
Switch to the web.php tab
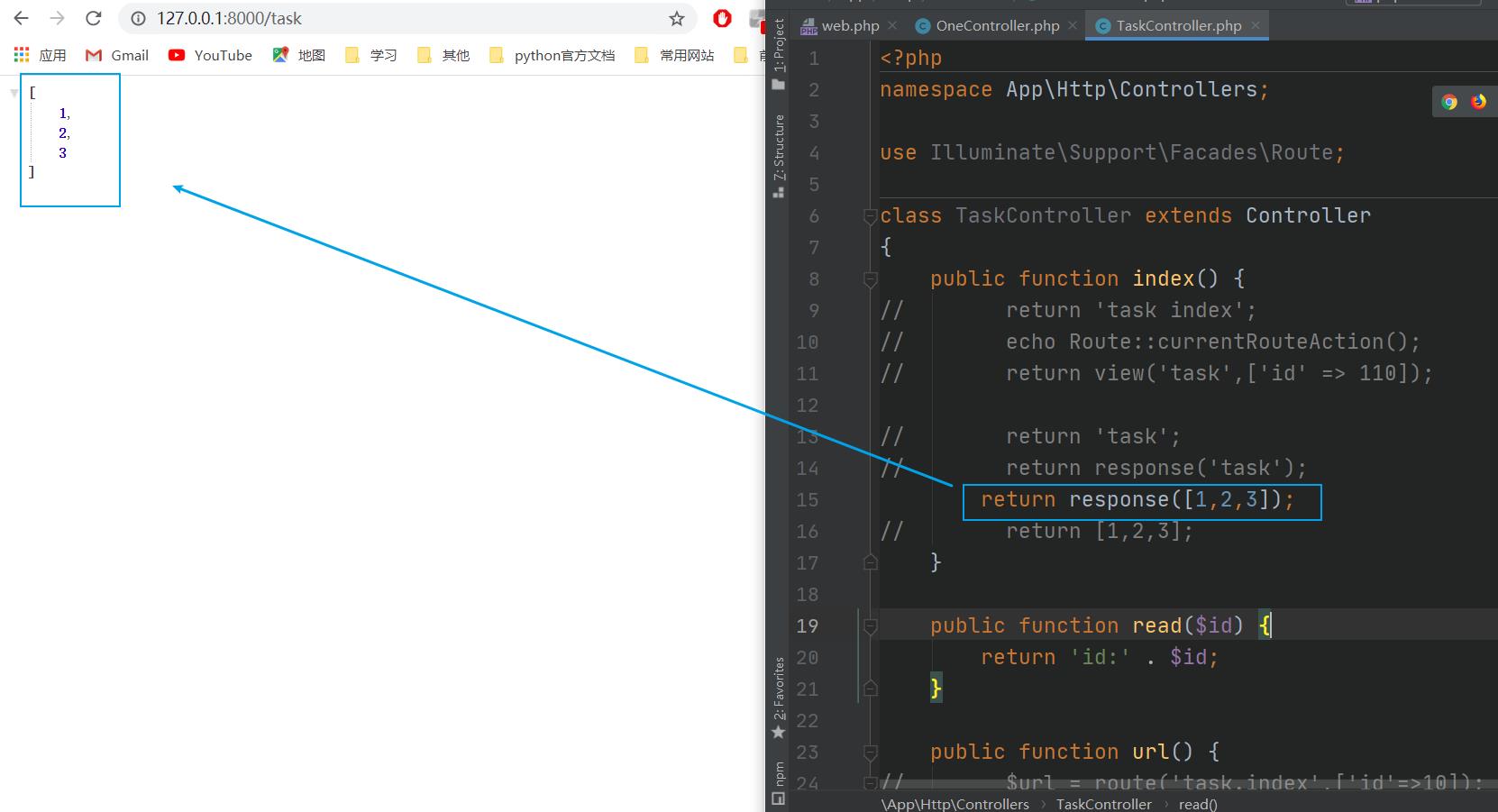[x=840, y=25]
